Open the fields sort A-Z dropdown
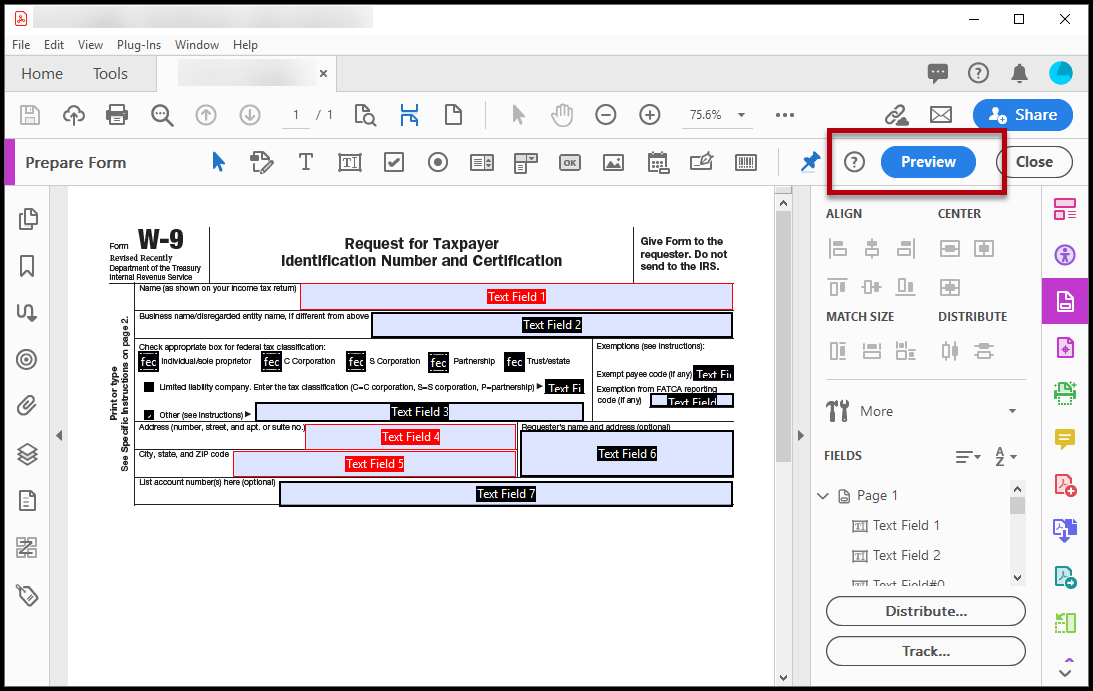 coord(1006,457)
